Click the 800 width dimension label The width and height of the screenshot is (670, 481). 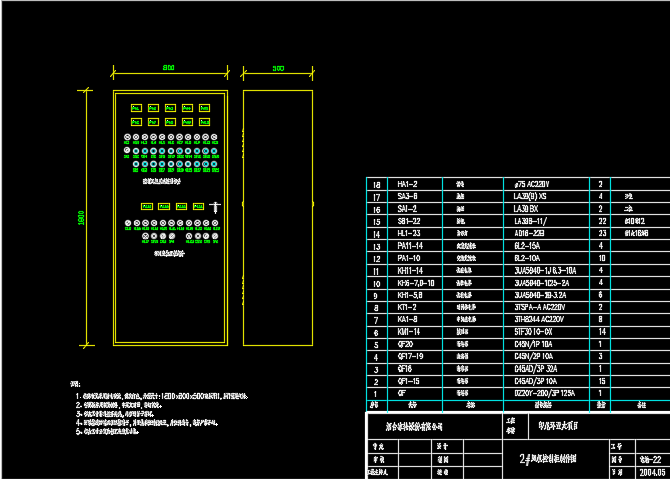[x=169, y=66]
